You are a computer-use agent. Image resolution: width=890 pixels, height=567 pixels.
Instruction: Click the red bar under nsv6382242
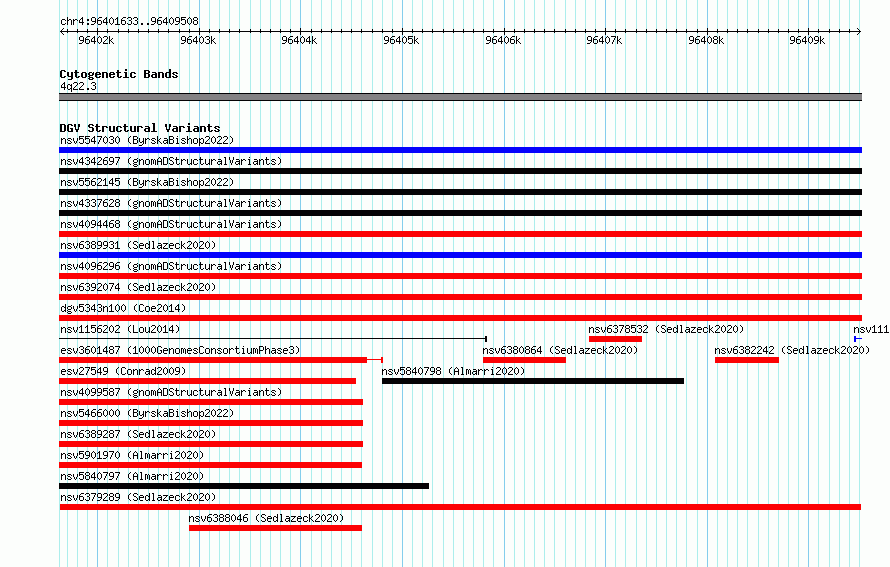click(747, 360)
